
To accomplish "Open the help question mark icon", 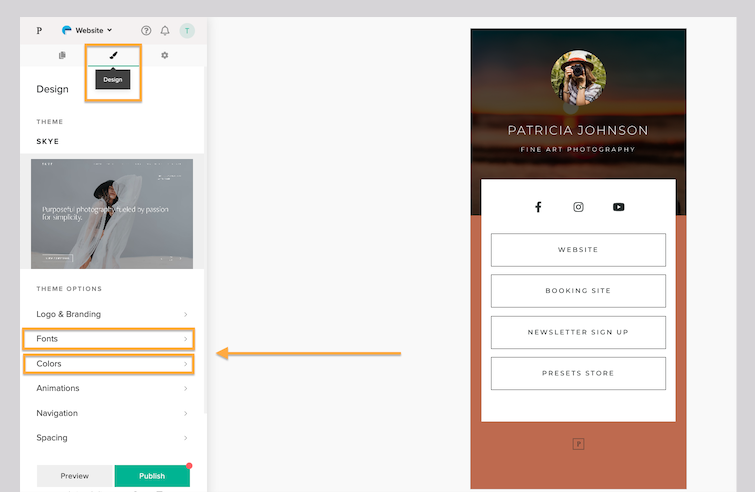I will pos(146,30).
